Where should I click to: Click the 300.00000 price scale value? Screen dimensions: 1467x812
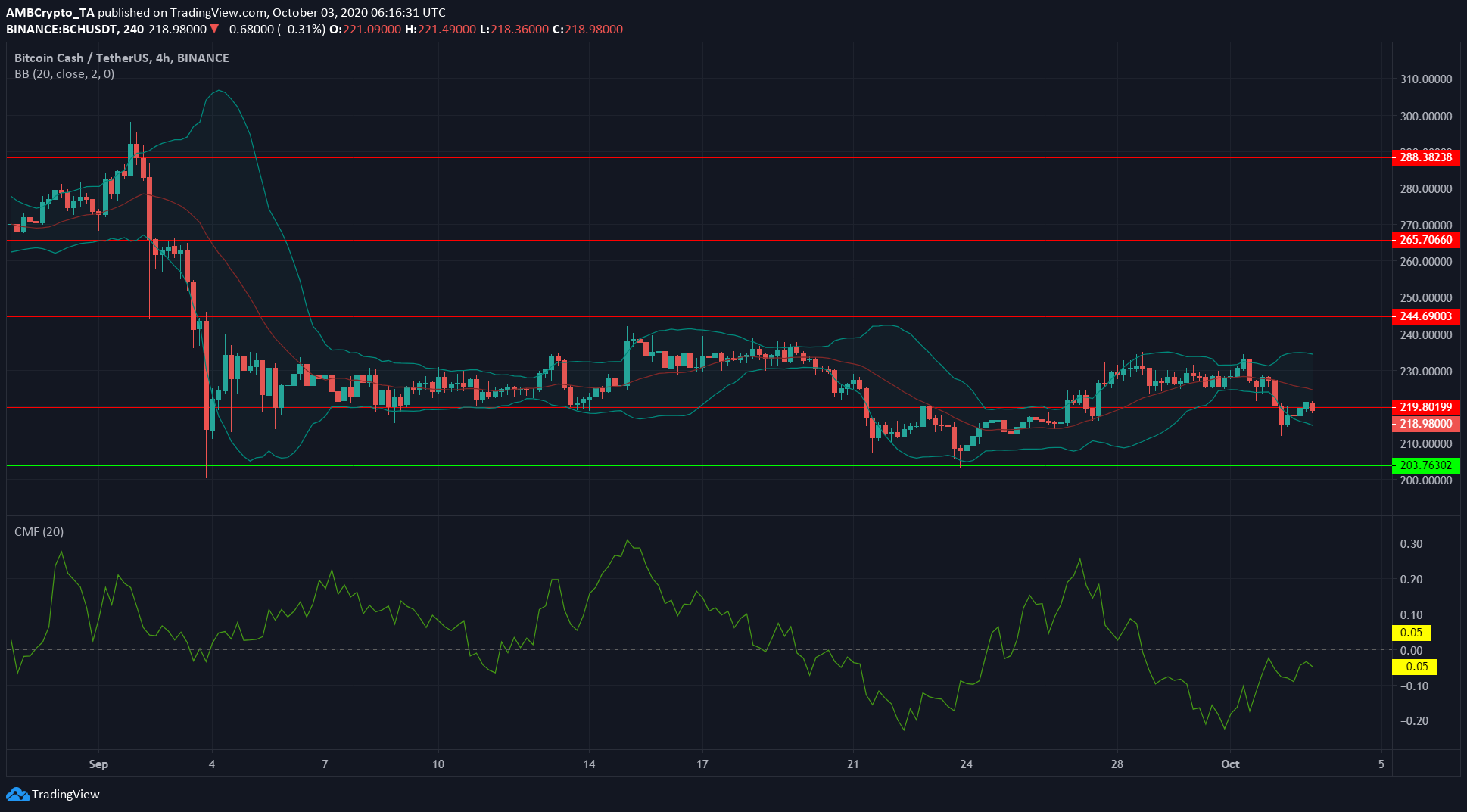click(x=1426, y=117)
